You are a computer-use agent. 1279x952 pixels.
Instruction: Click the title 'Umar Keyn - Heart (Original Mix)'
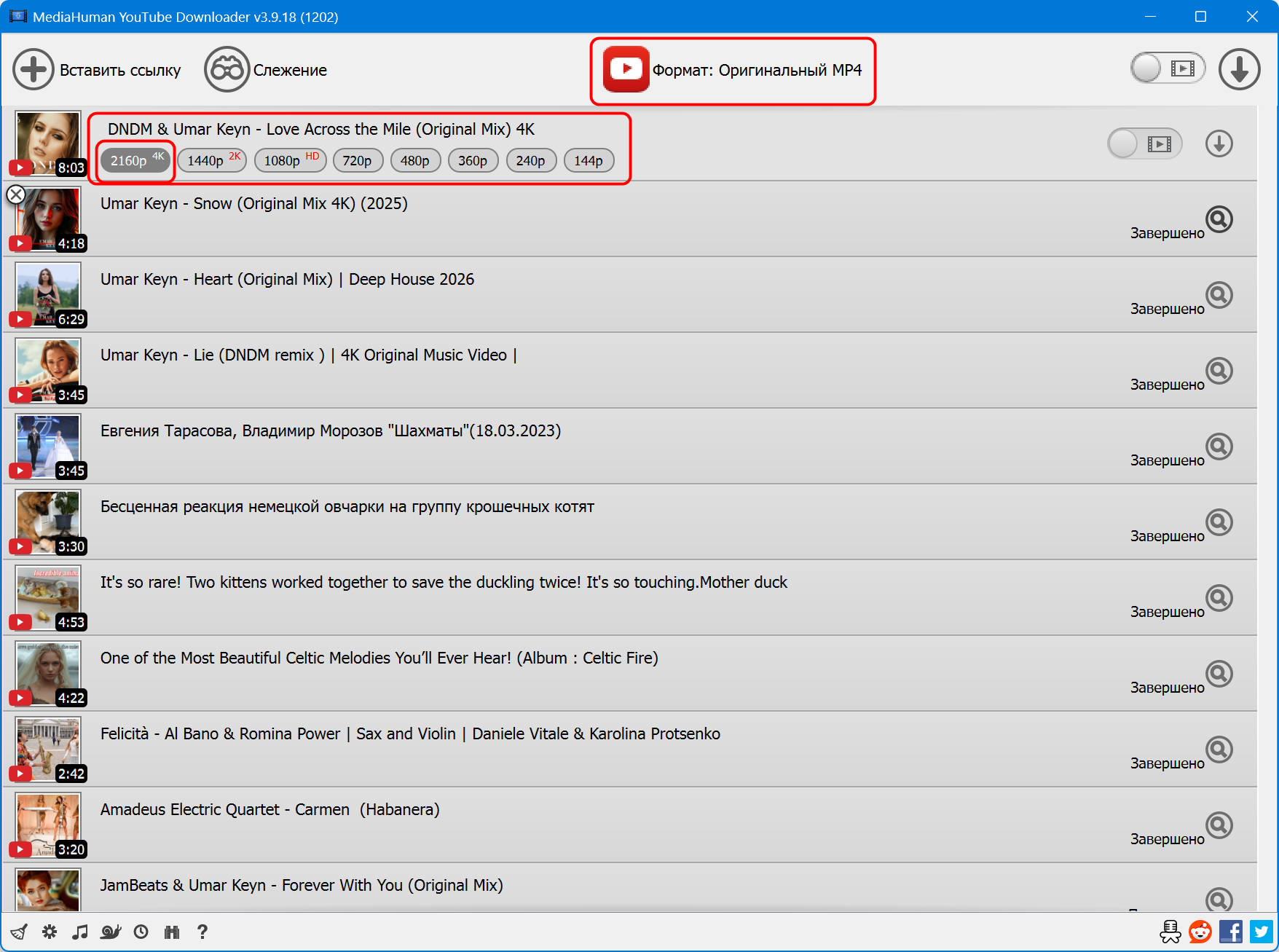click(x=216, y=280)
